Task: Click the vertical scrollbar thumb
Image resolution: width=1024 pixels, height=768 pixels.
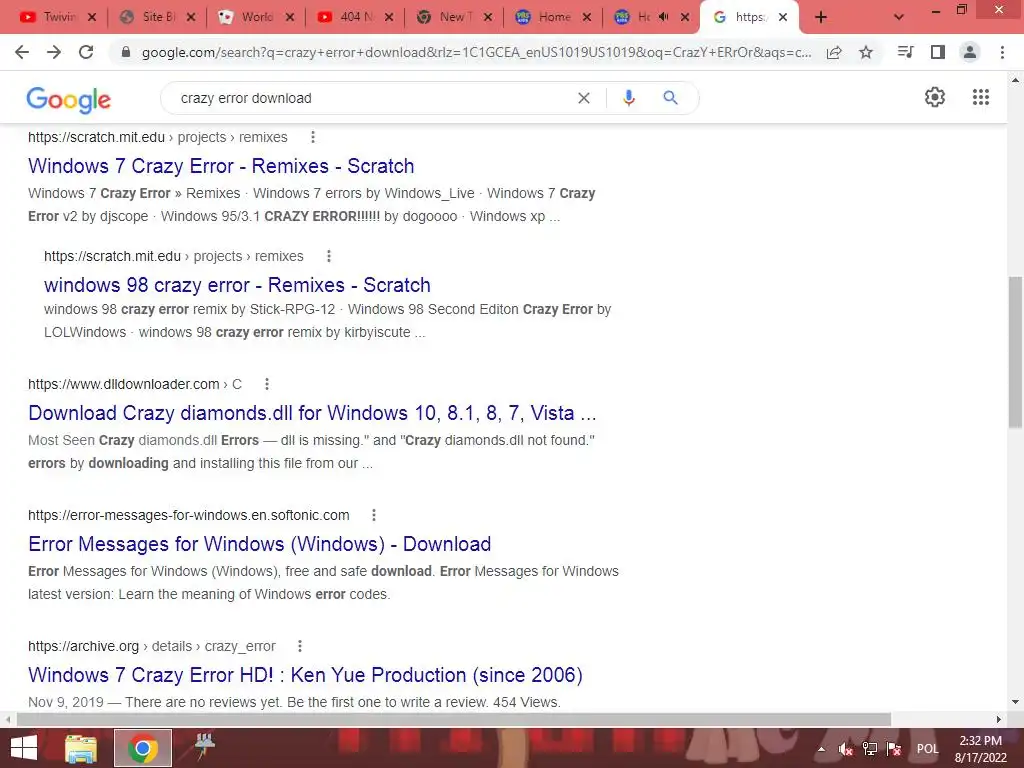Action: click(1015, 353)
